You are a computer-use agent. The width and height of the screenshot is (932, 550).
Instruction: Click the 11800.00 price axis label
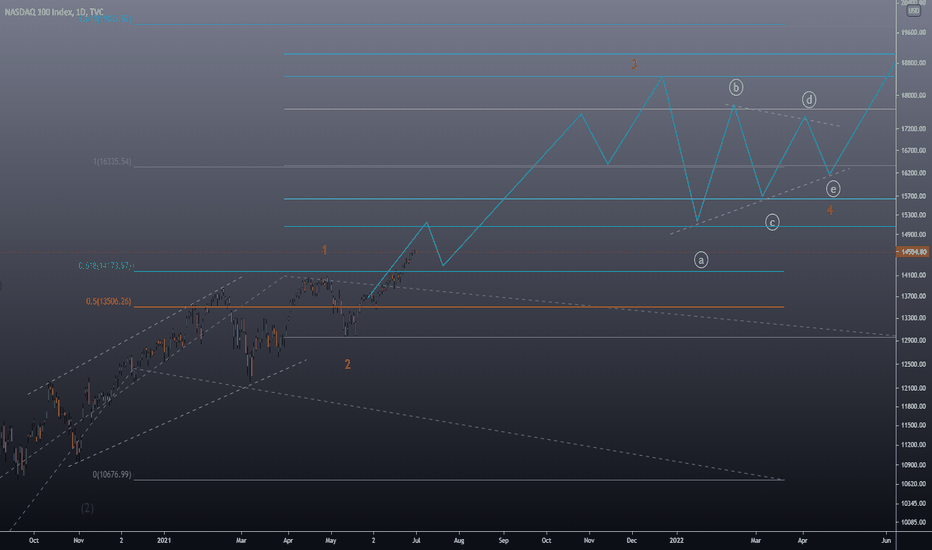point(914,407)
